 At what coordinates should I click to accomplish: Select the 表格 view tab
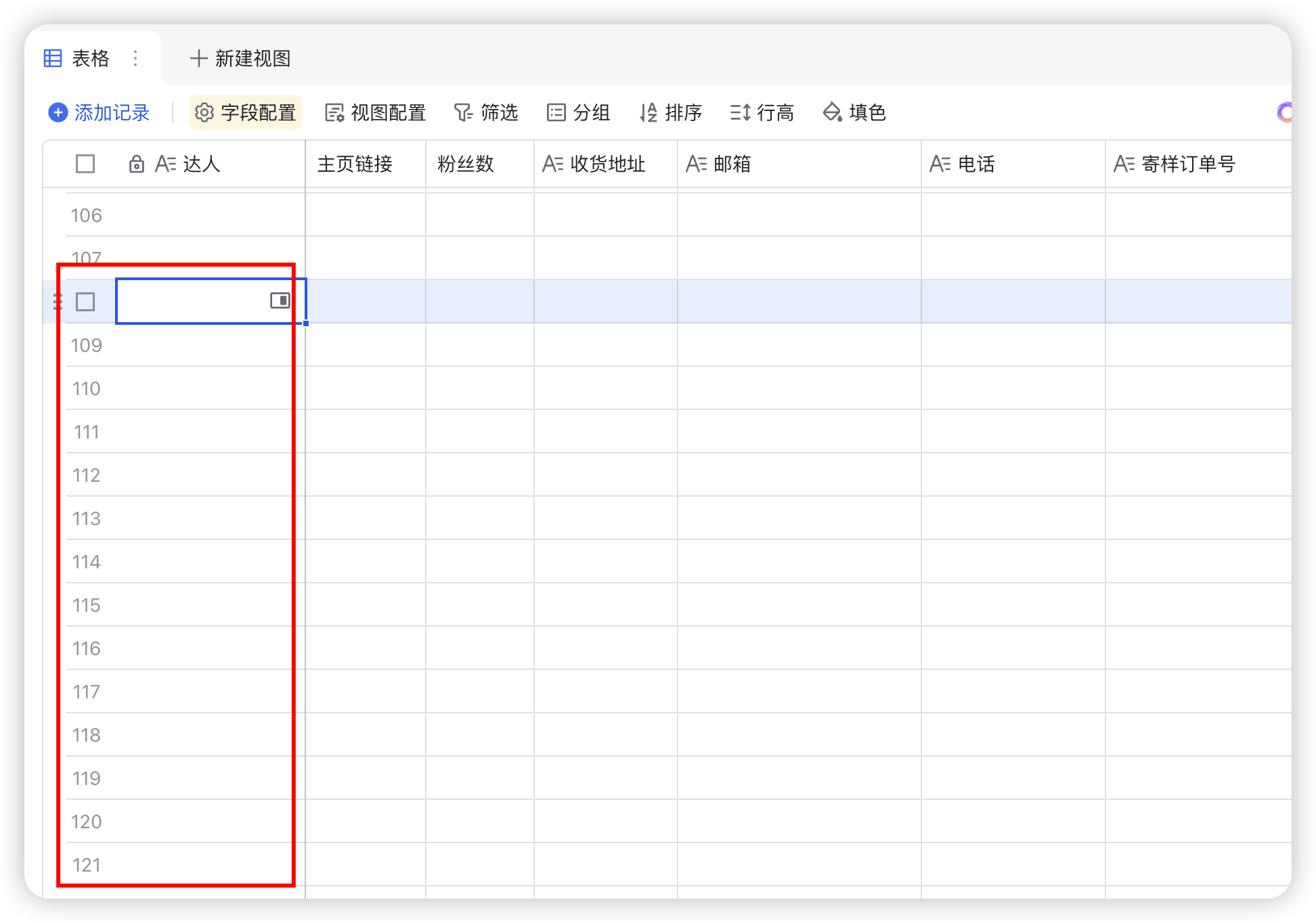[89, 59]
